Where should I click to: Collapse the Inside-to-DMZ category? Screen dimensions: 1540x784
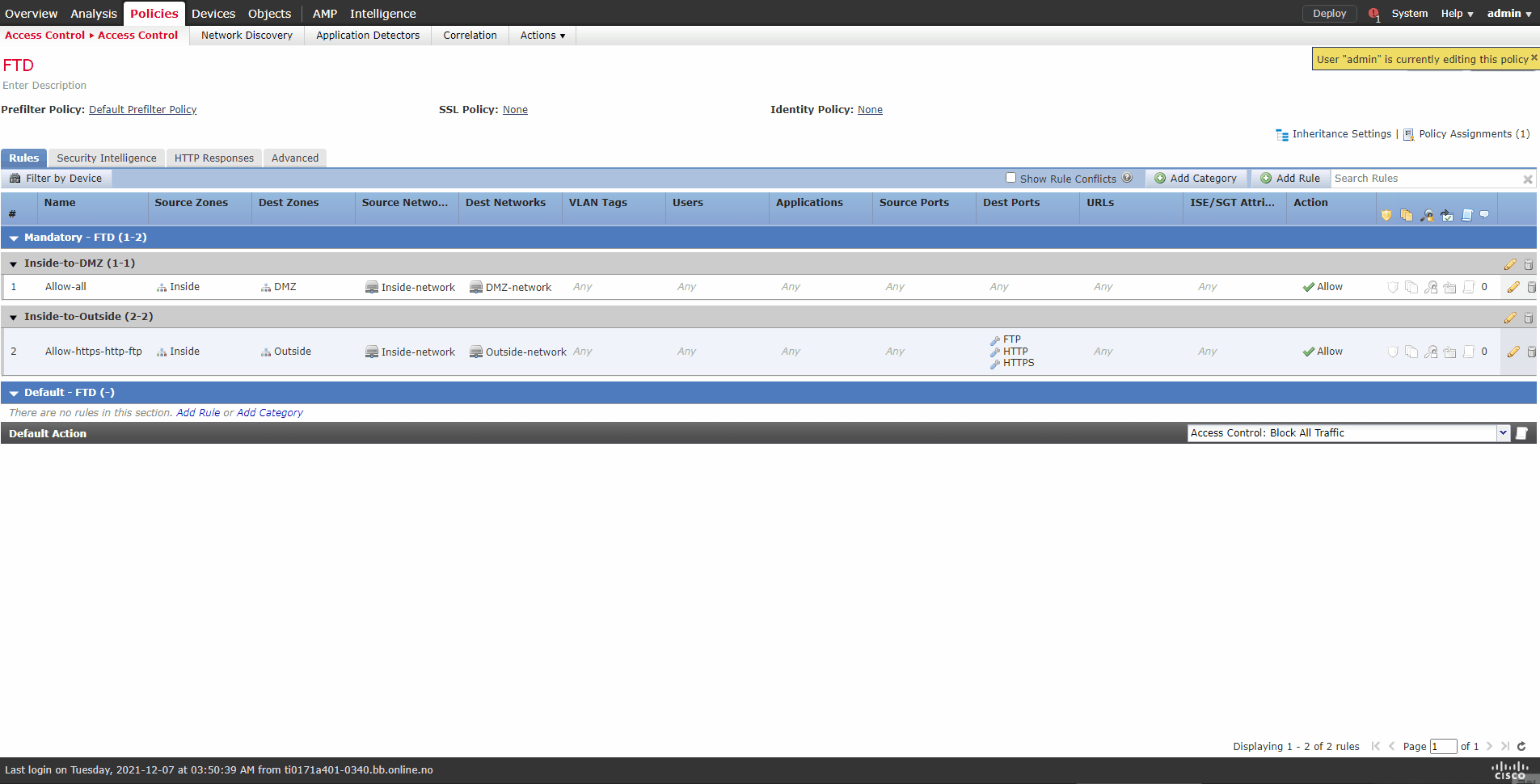click(x=14, y=264)
